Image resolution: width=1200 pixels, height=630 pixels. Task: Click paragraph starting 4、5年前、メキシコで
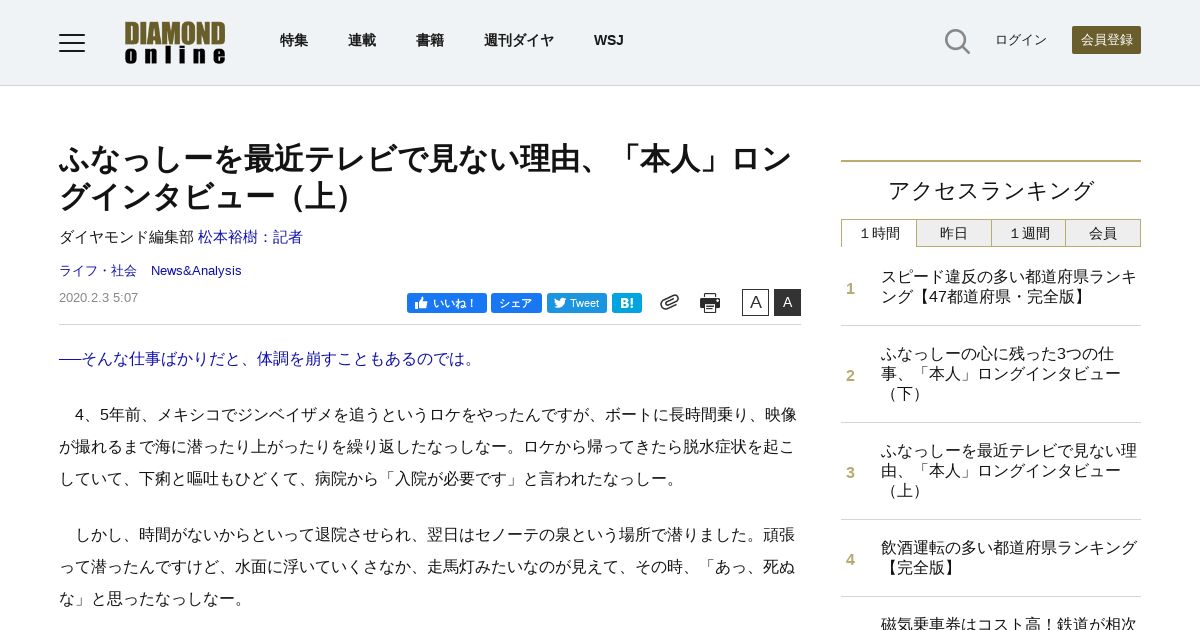pos(428,447)
